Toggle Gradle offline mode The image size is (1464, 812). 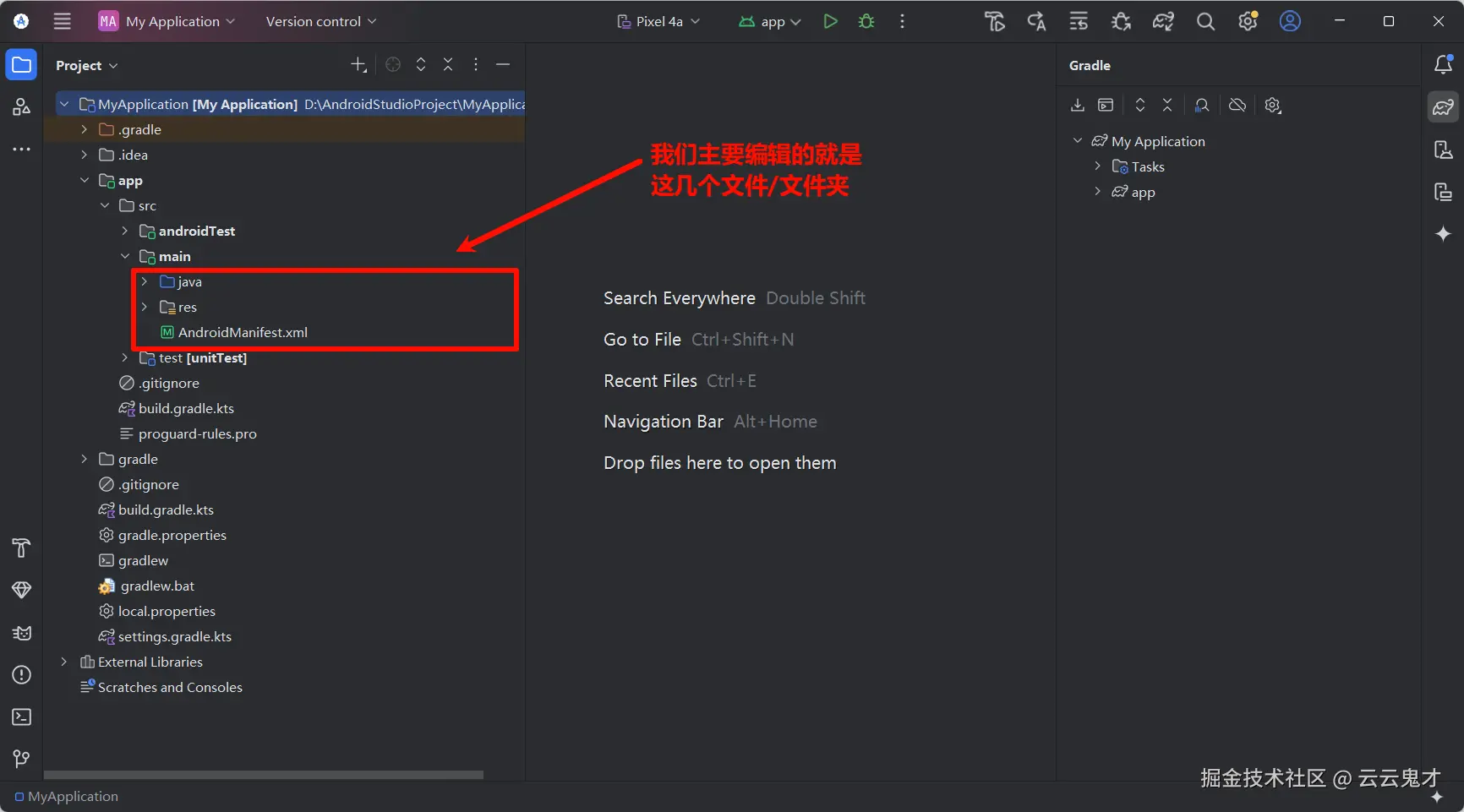[1237, 106]
